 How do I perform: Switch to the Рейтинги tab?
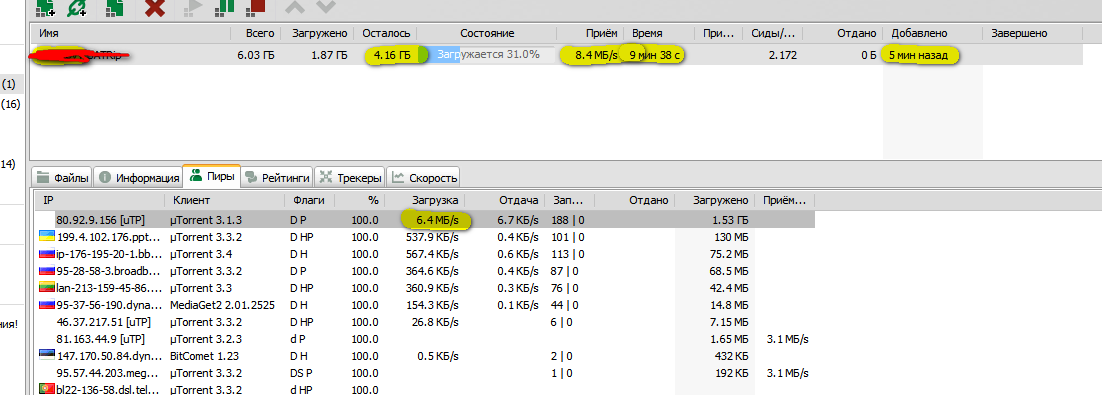pyautogui.click(x=277, y=177)
